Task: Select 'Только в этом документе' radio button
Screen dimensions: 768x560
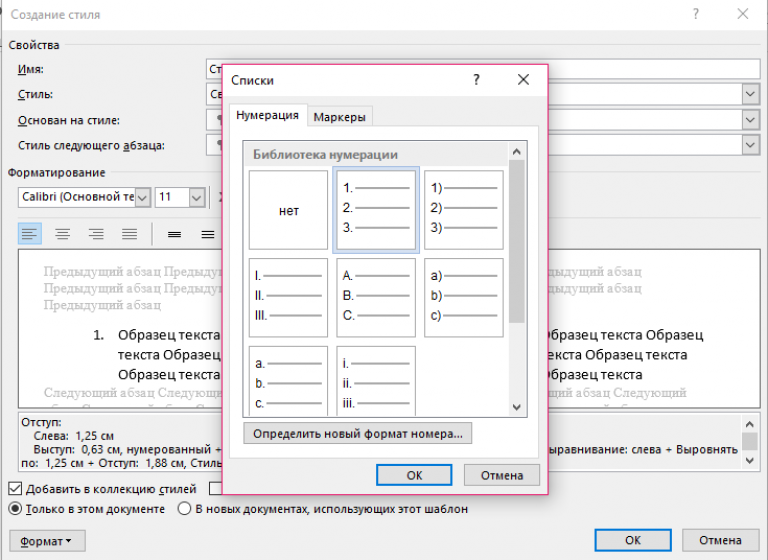Action: pos(16,508)
